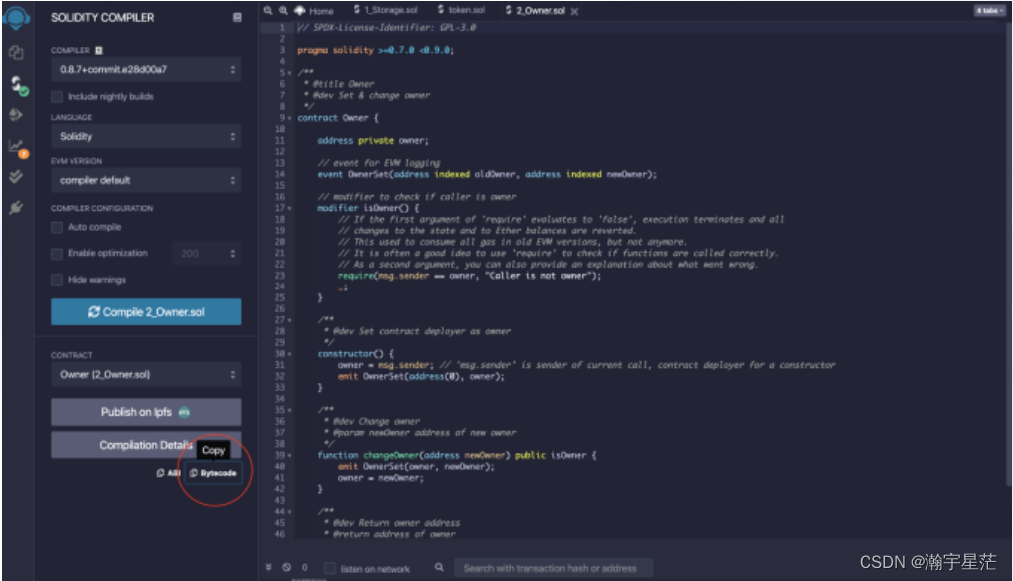Open the static analysis chart icon

coord(17,147)
